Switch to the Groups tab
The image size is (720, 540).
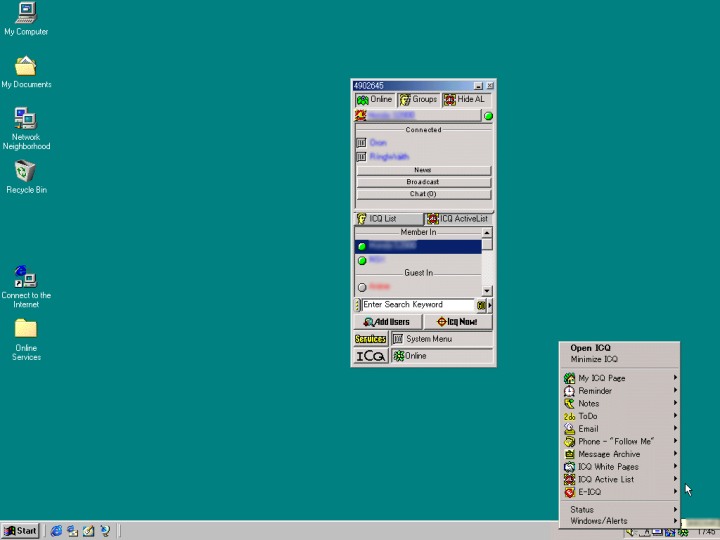(x=418, y=100)
